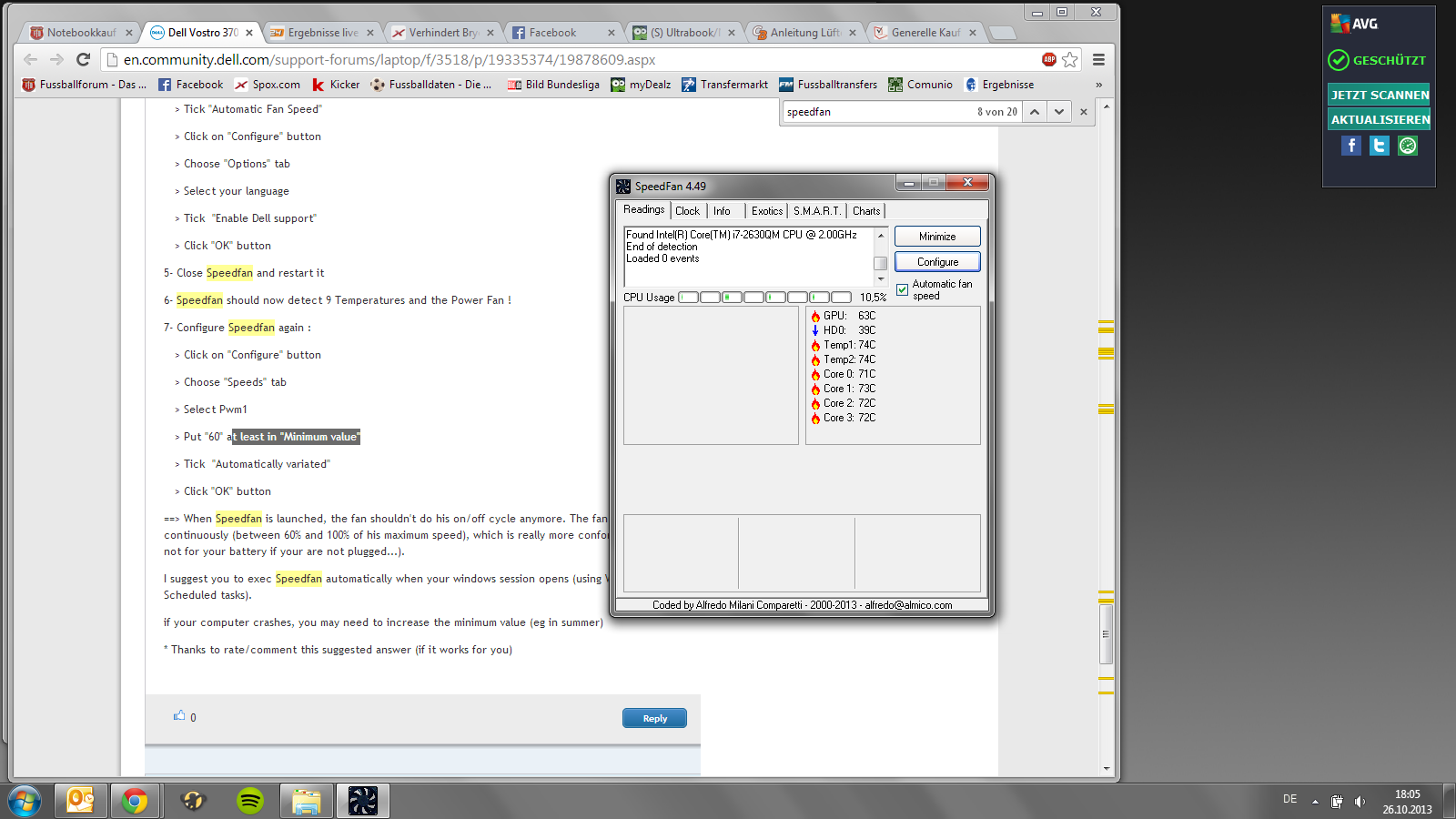Switch to Notebookkauf browser tab
The height and width of the screenshot is (819, 1456).
point(80,33)
